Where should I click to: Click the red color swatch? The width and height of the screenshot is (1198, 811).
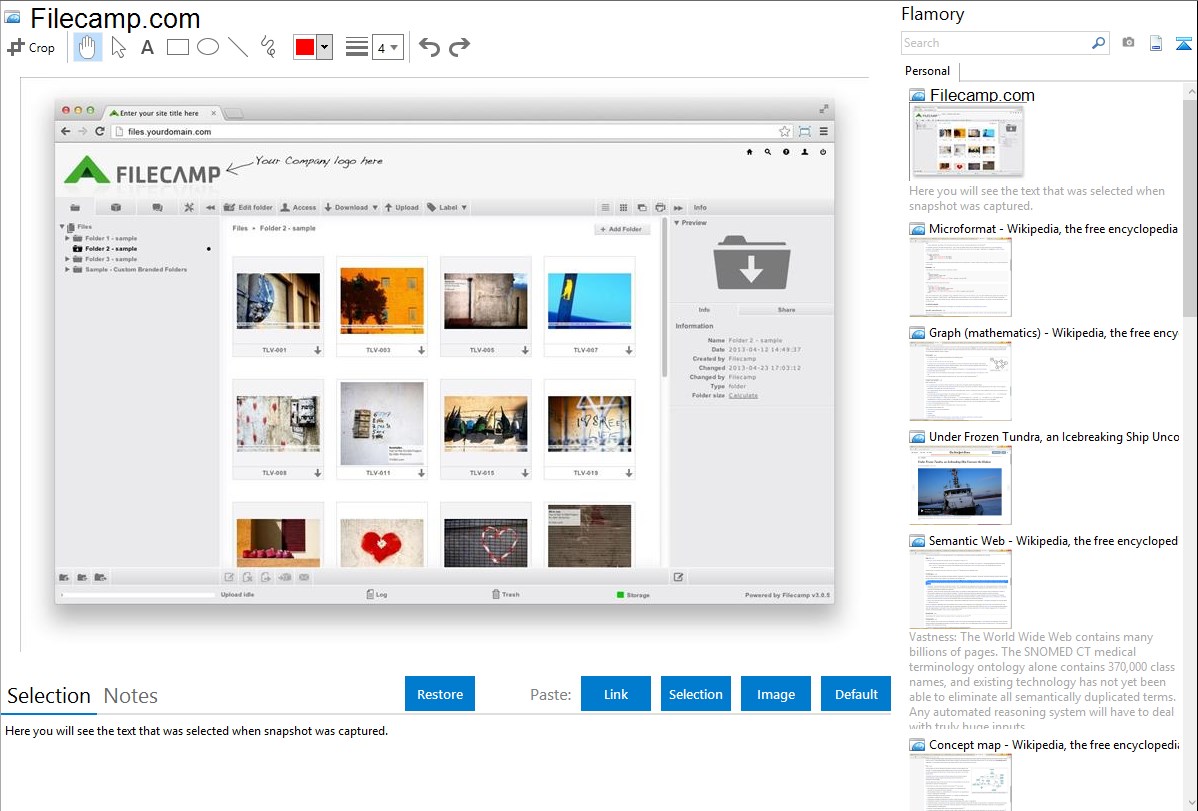click(305, 47)
